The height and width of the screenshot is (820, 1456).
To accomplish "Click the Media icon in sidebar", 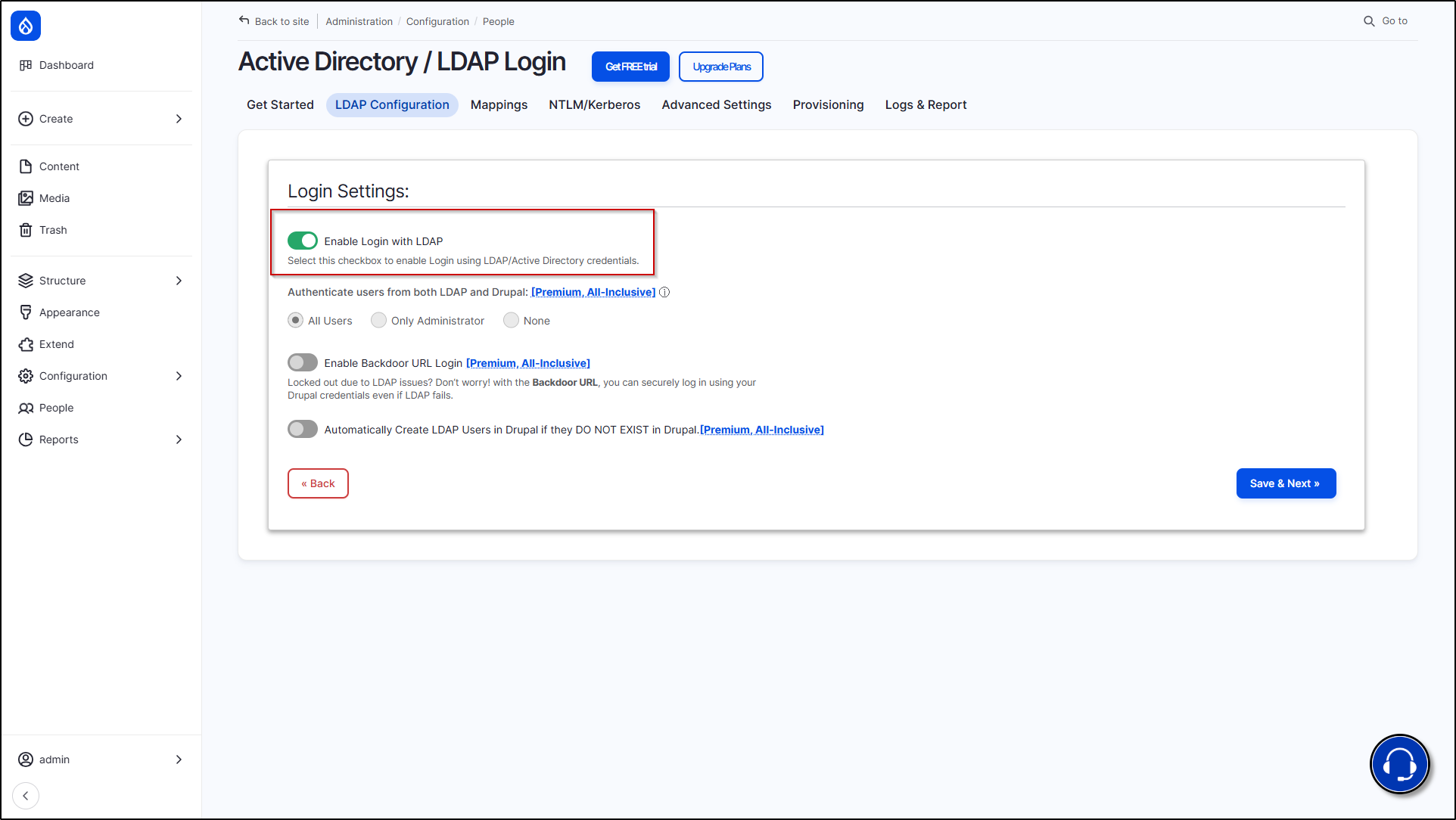I will click(26, 198).
